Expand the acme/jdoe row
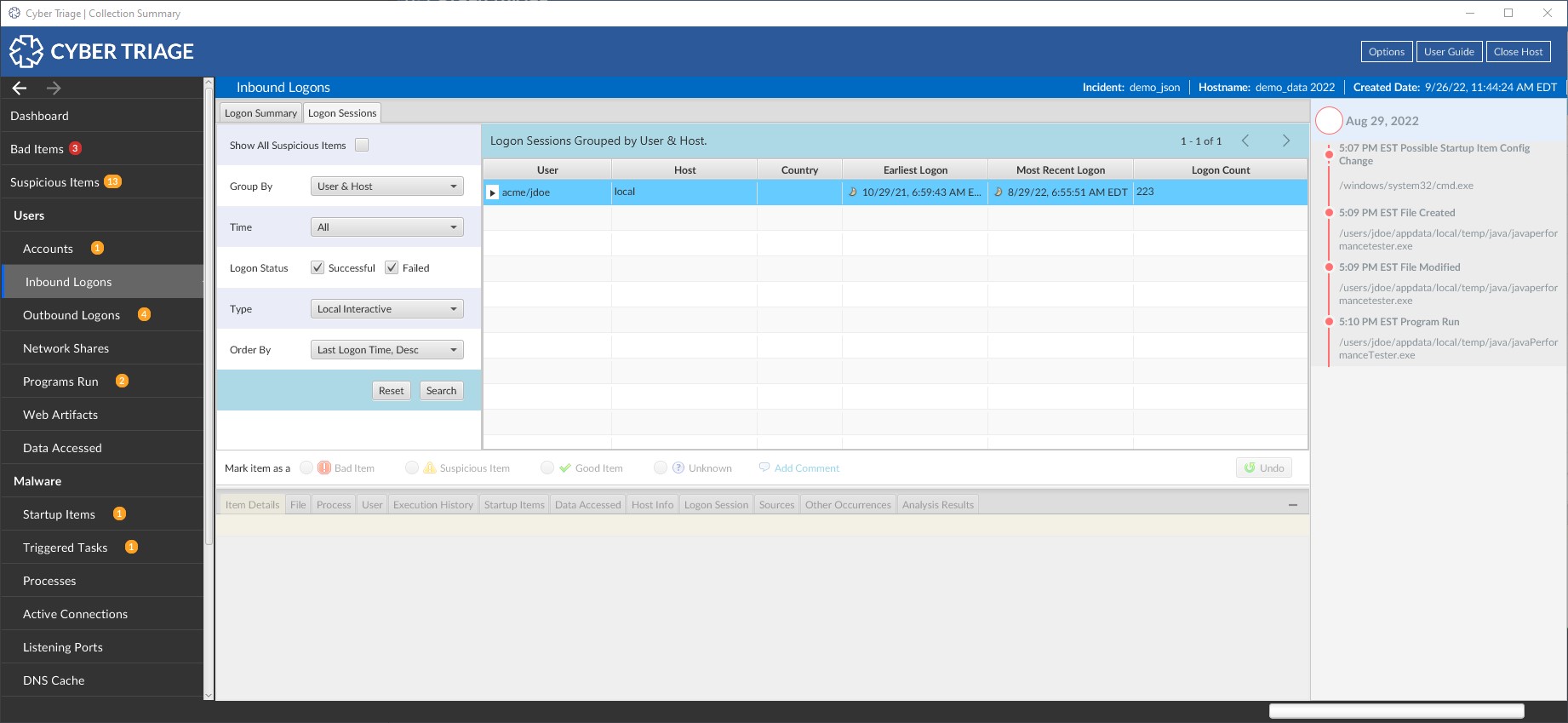 pyautogui.click(x=492, y=192)
